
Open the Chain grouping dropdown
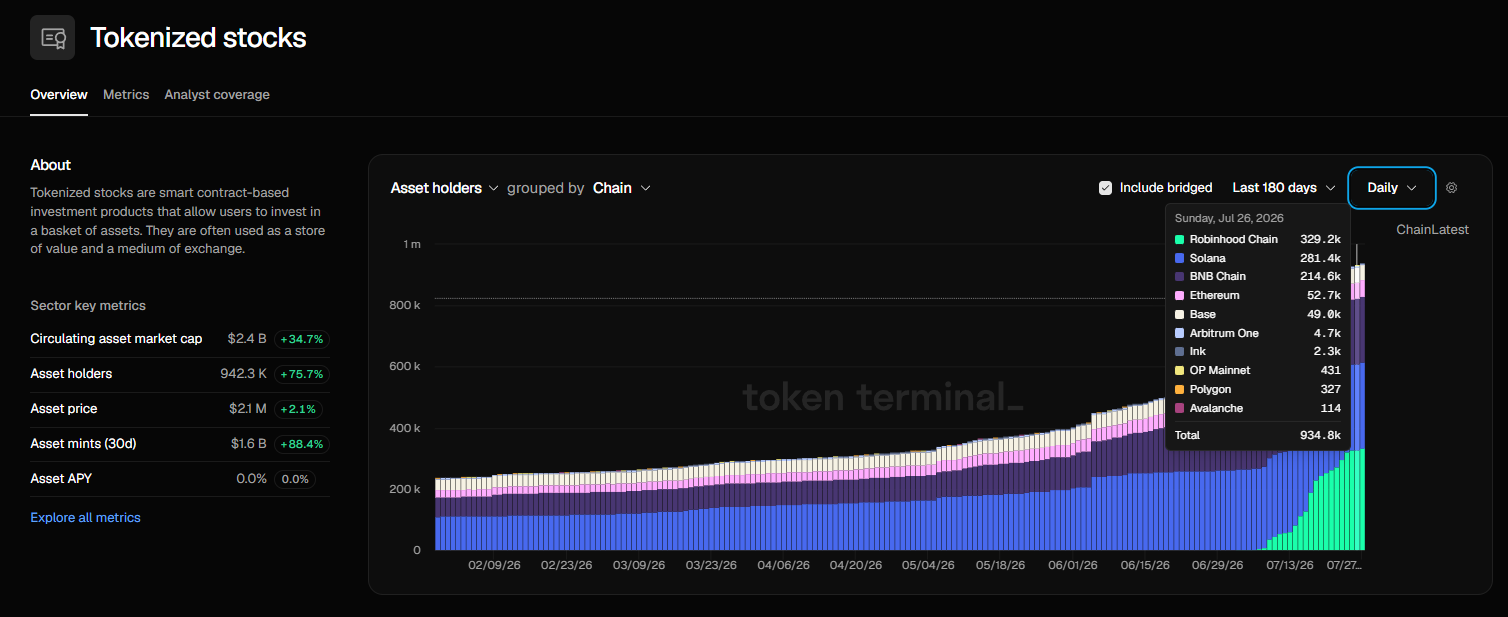point(622,188)
